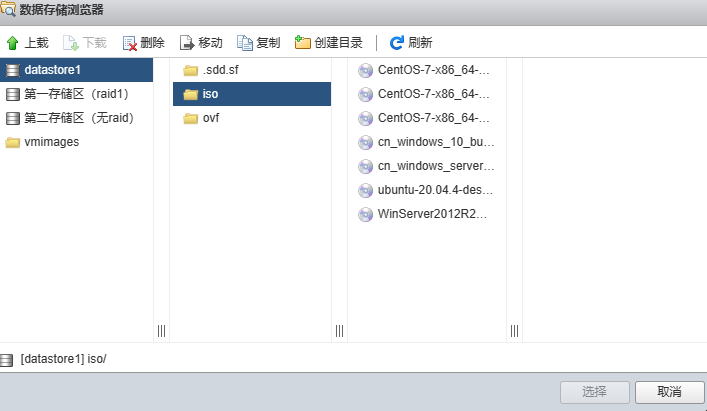This screenshot has width=707, height=411.
Task: Click the 下载 download icon
Action: 71,43
